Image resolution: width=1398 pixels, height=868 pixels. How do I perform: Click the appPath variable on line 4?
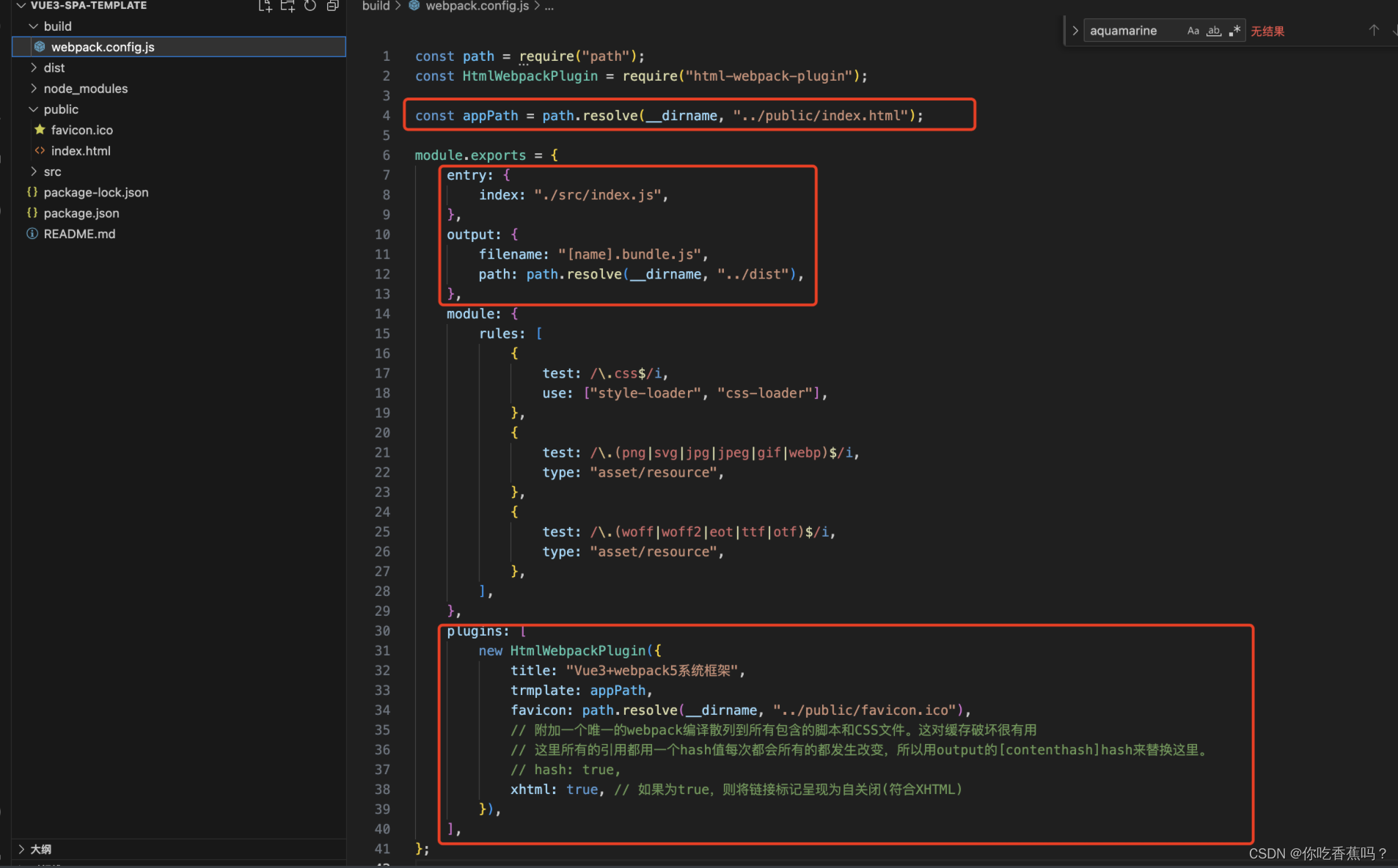pos(490,116)
